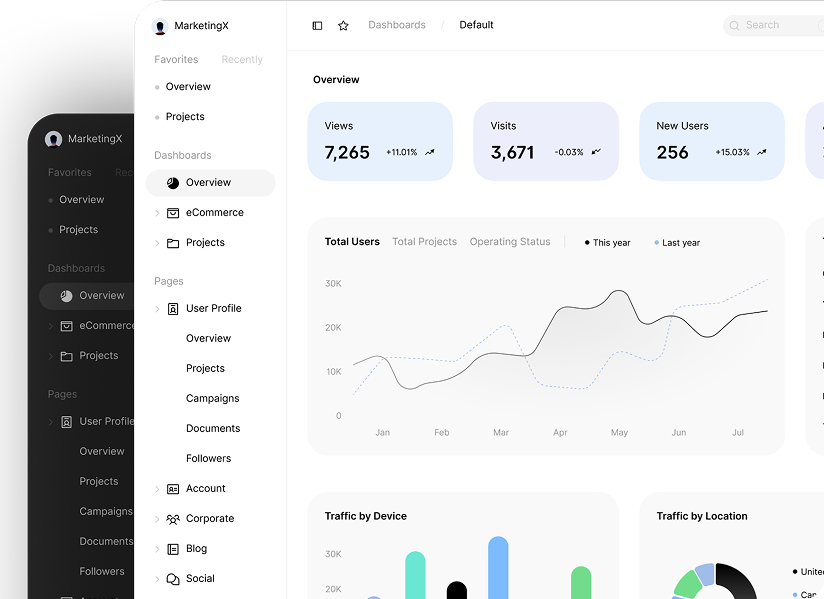The width and height of the screenshot is (824, 599).
Task: Switch to the Operating Status tab
Action: pos(510,242)
